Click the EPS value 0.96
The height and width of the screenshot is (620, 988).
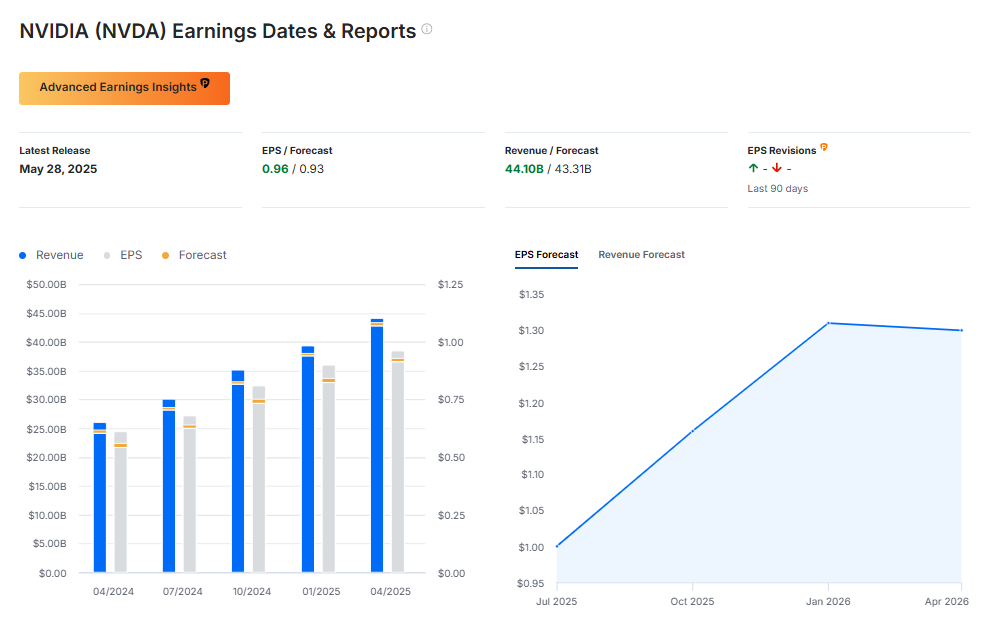tap(275, 169)
